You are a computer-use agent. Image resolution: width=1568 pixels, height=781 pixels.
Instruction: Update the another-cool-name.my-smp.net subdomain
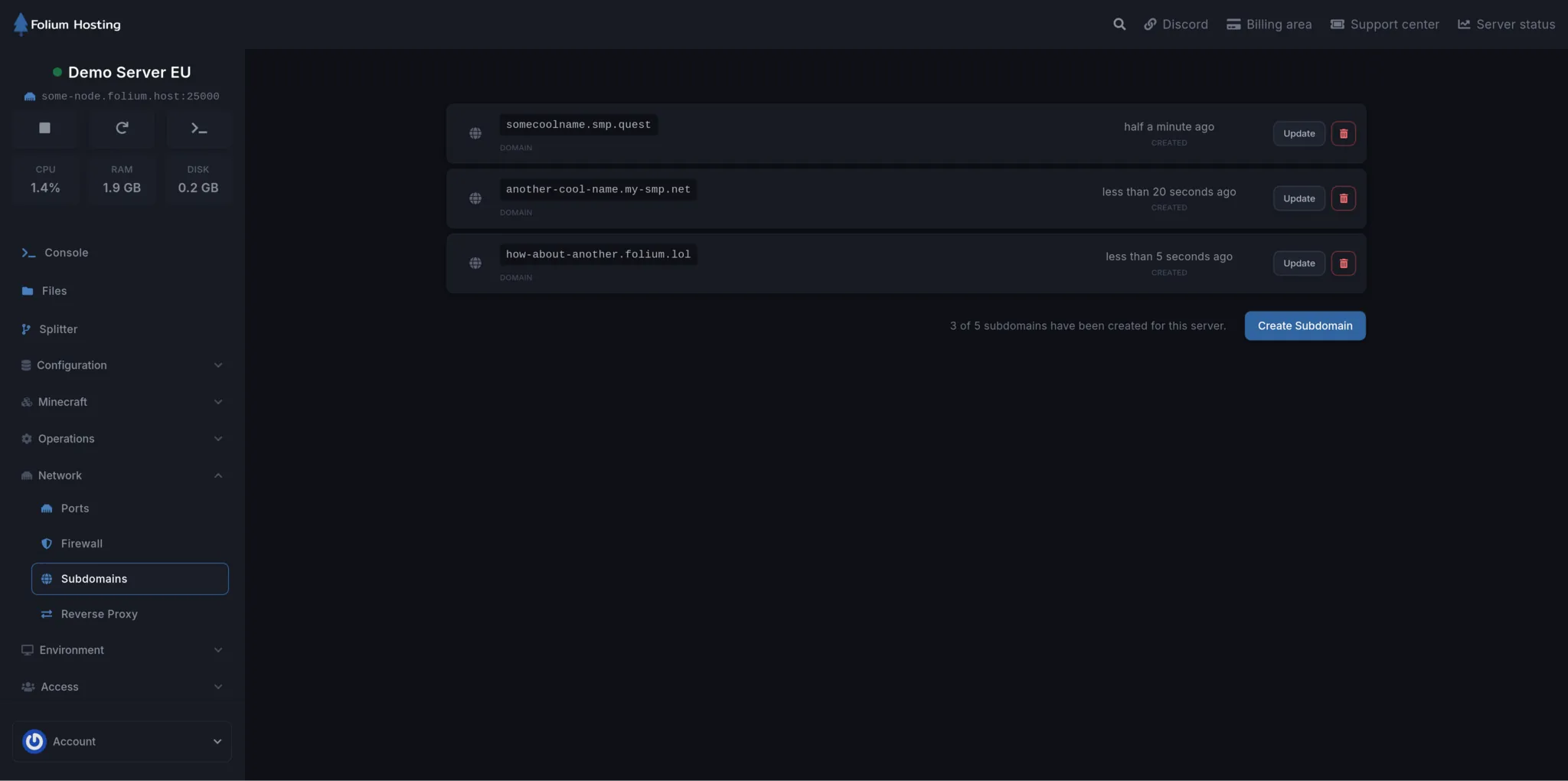coord(1298,198)
